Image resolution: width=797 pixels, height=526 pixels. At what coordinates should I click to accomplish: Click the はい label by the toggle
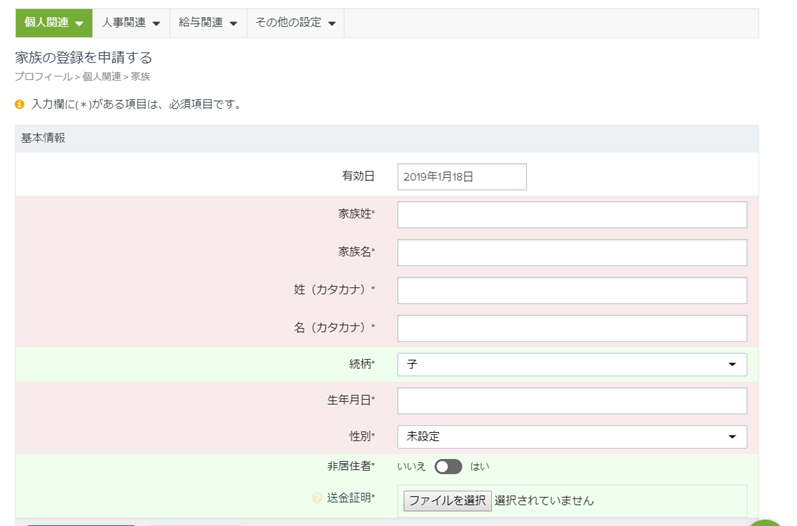(479, 467)
